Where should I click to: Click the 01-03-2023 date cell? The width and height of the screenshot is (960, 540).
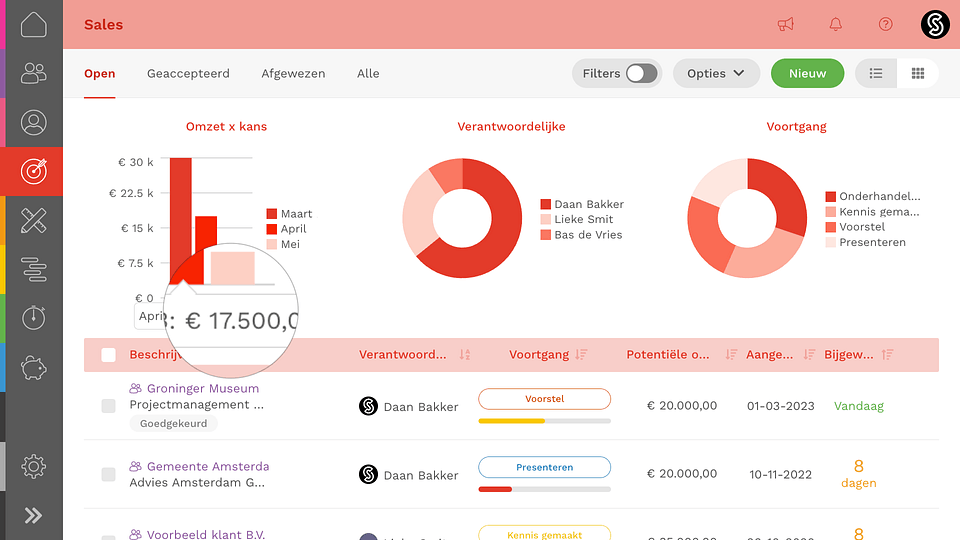pos(781,406)
